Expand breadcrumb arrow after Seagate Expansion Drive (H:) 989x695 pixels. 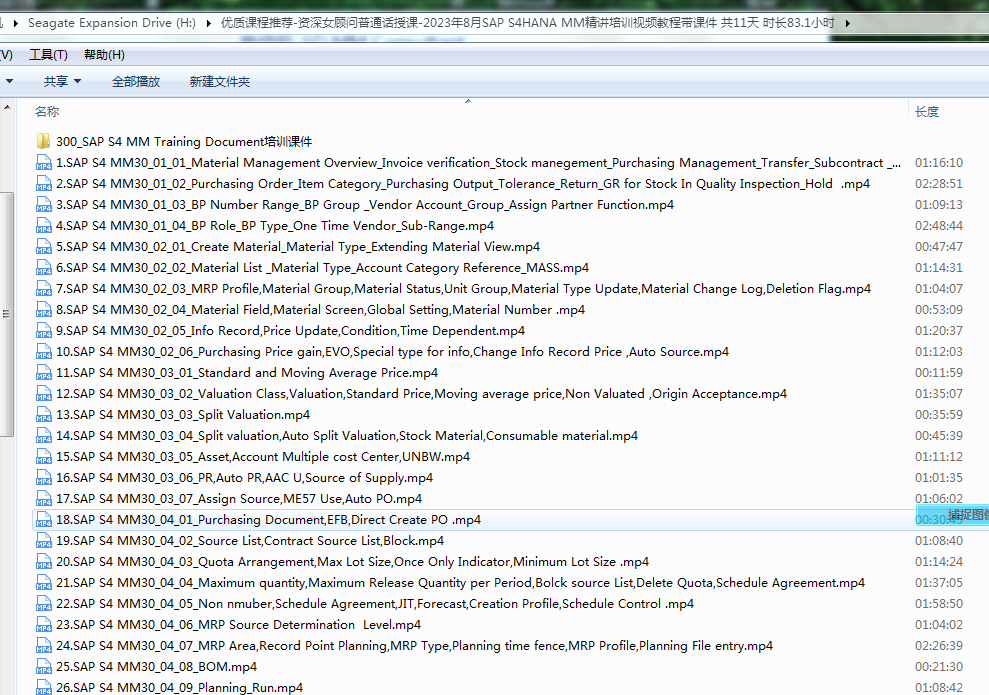(208, 22)
